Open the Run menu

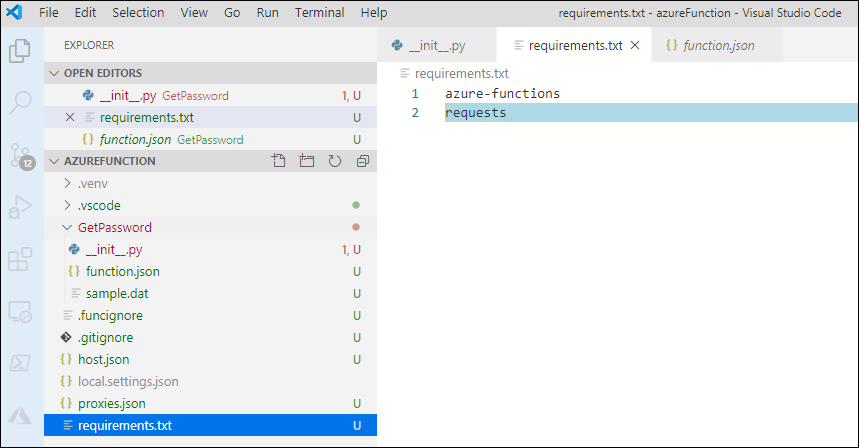click(x=267, y=13)
